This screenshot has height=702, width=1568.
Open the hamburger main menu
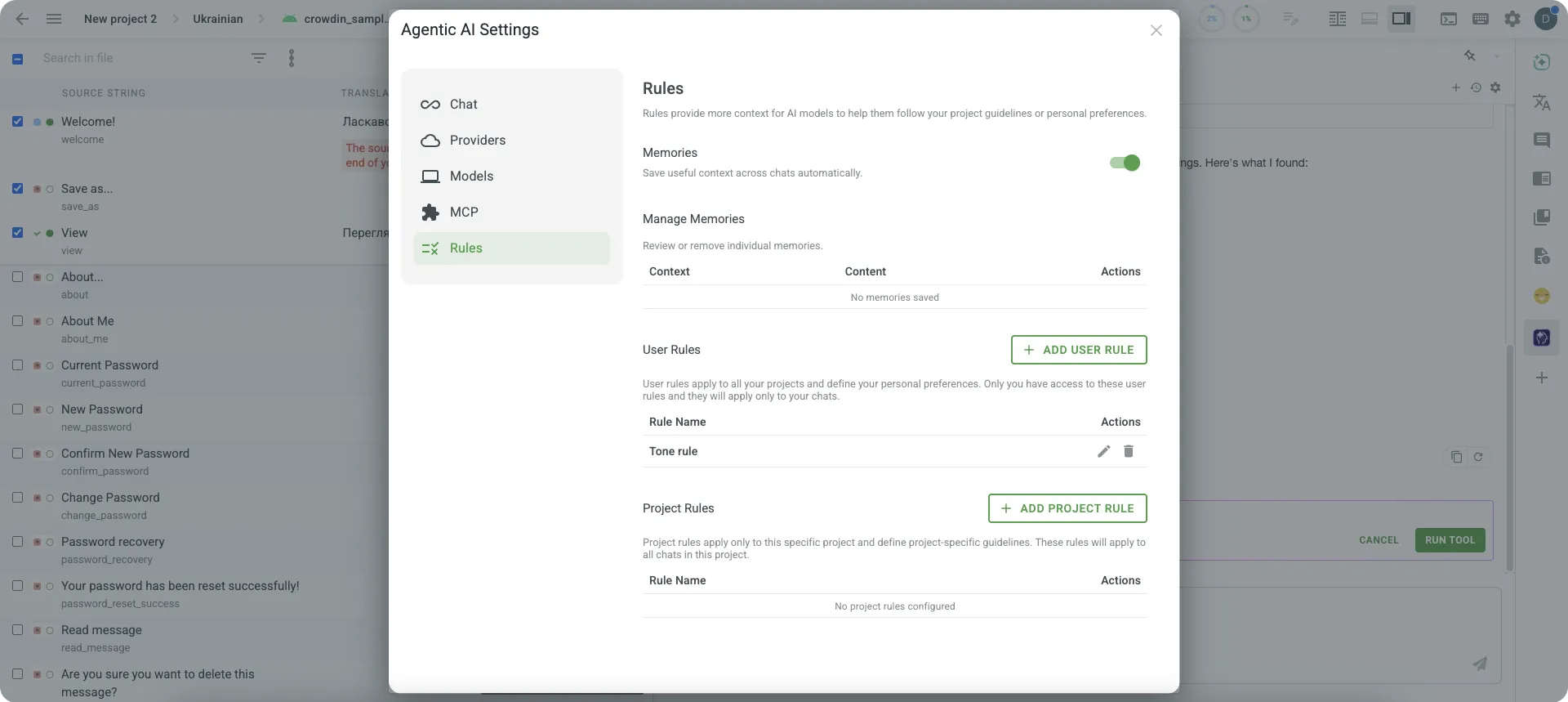(54, 19)
